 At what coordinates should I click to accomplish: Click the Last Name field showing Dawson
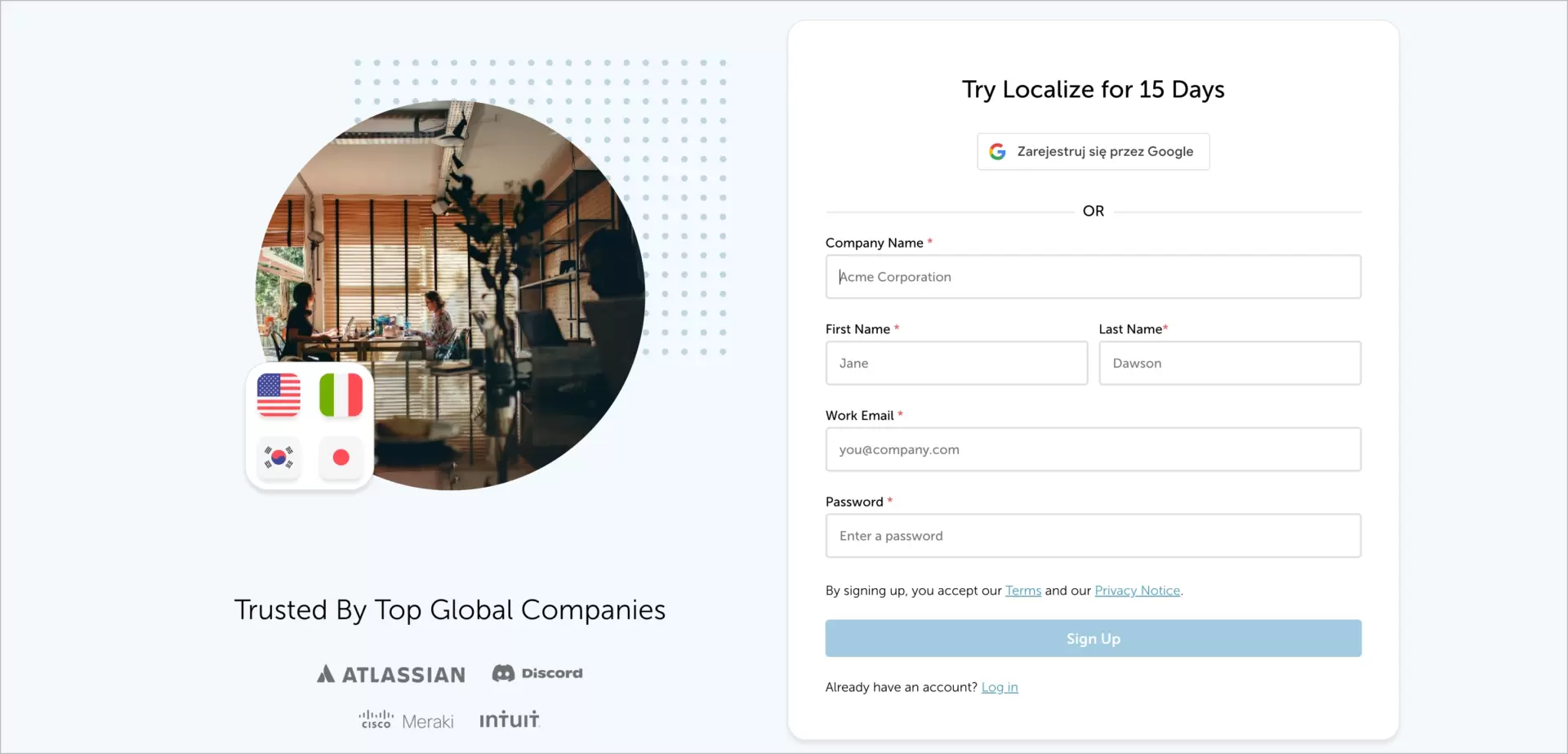[x=1229, y=363]
